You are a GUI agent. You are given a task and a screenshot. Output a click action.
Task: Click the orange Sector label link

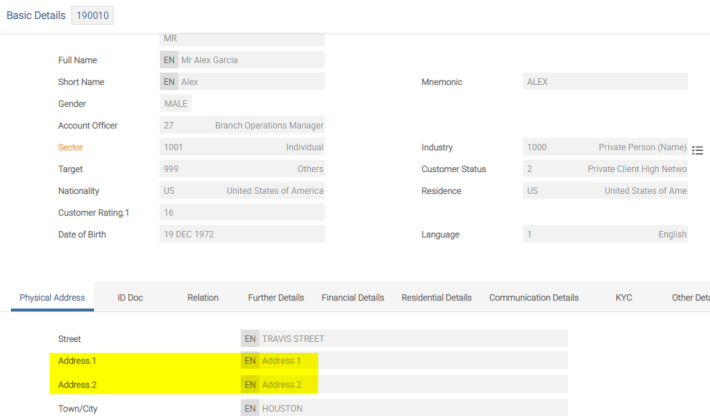[x=72, y=147]
